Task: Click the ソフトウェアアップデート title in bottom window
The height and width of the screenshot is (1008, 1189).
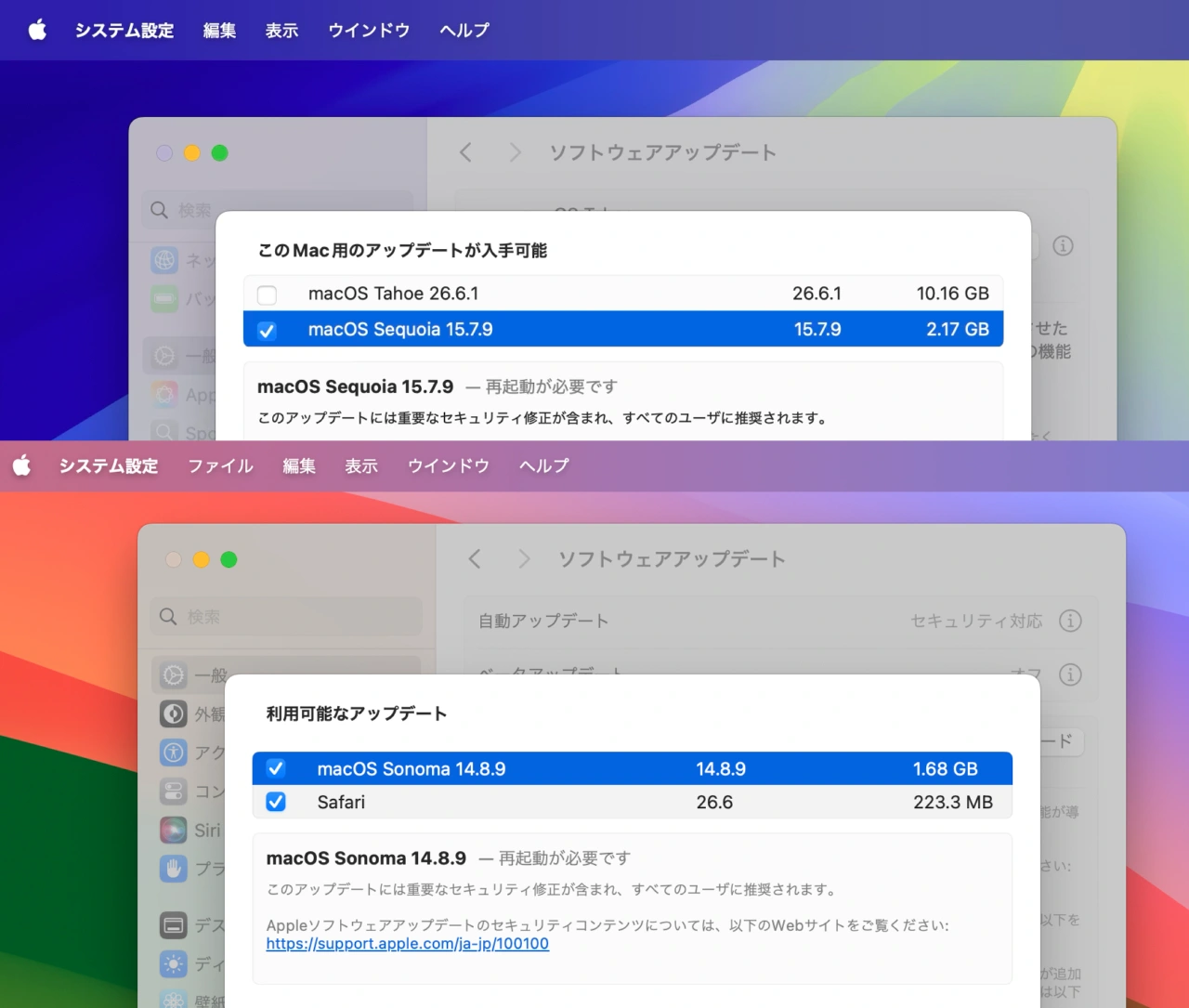Action: pos(672,559)
